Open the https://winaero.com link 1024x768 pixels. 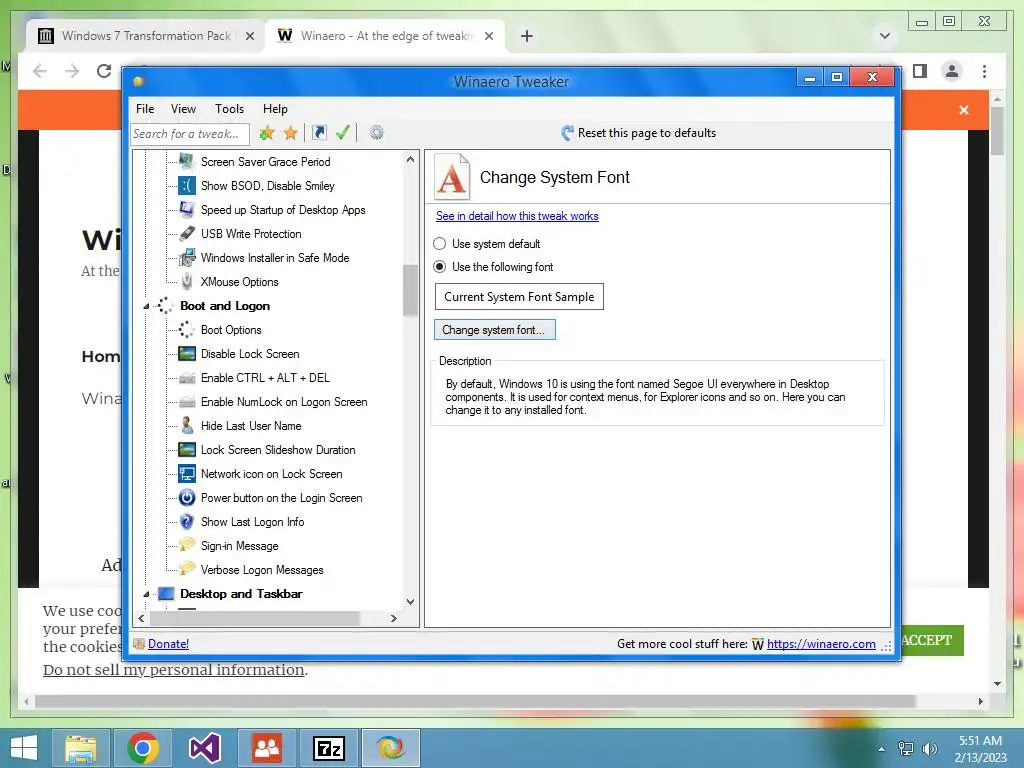[821, 644]
